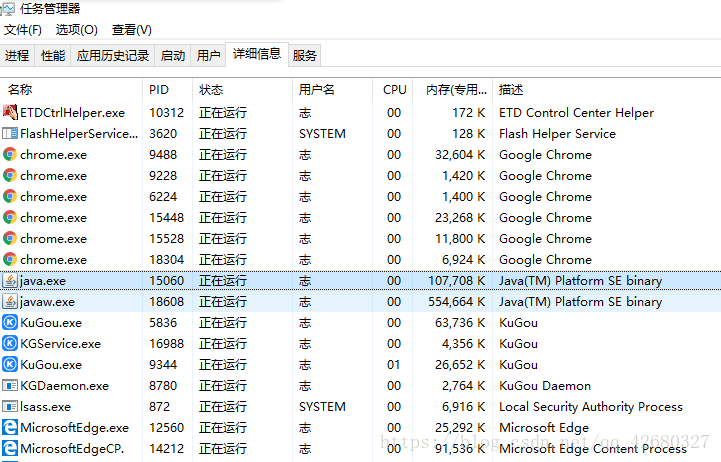Click Chrome icon for PID 15448

(x=10, y=217)
